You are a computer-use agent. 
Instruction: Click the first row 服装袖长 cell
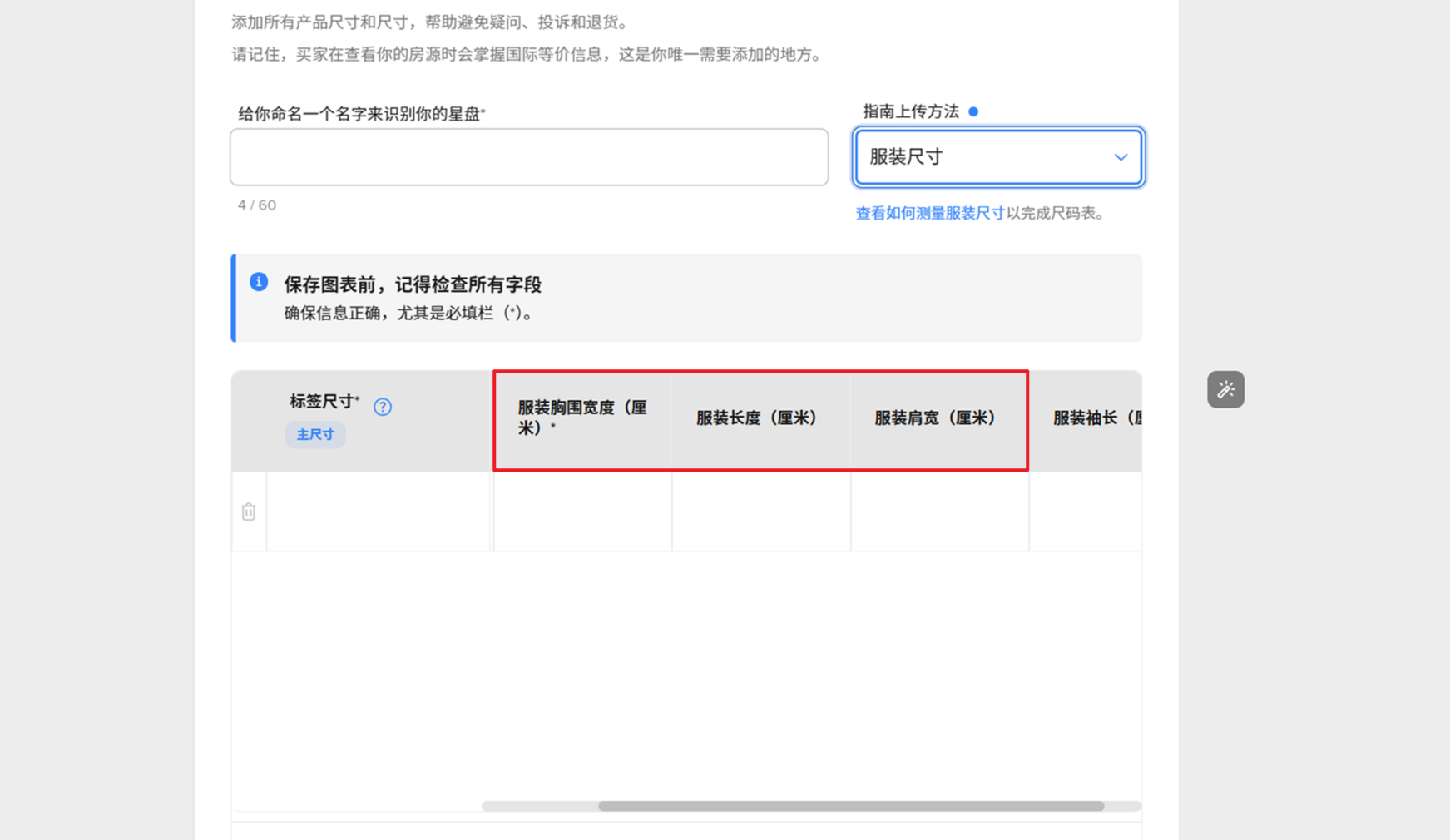1085,511
